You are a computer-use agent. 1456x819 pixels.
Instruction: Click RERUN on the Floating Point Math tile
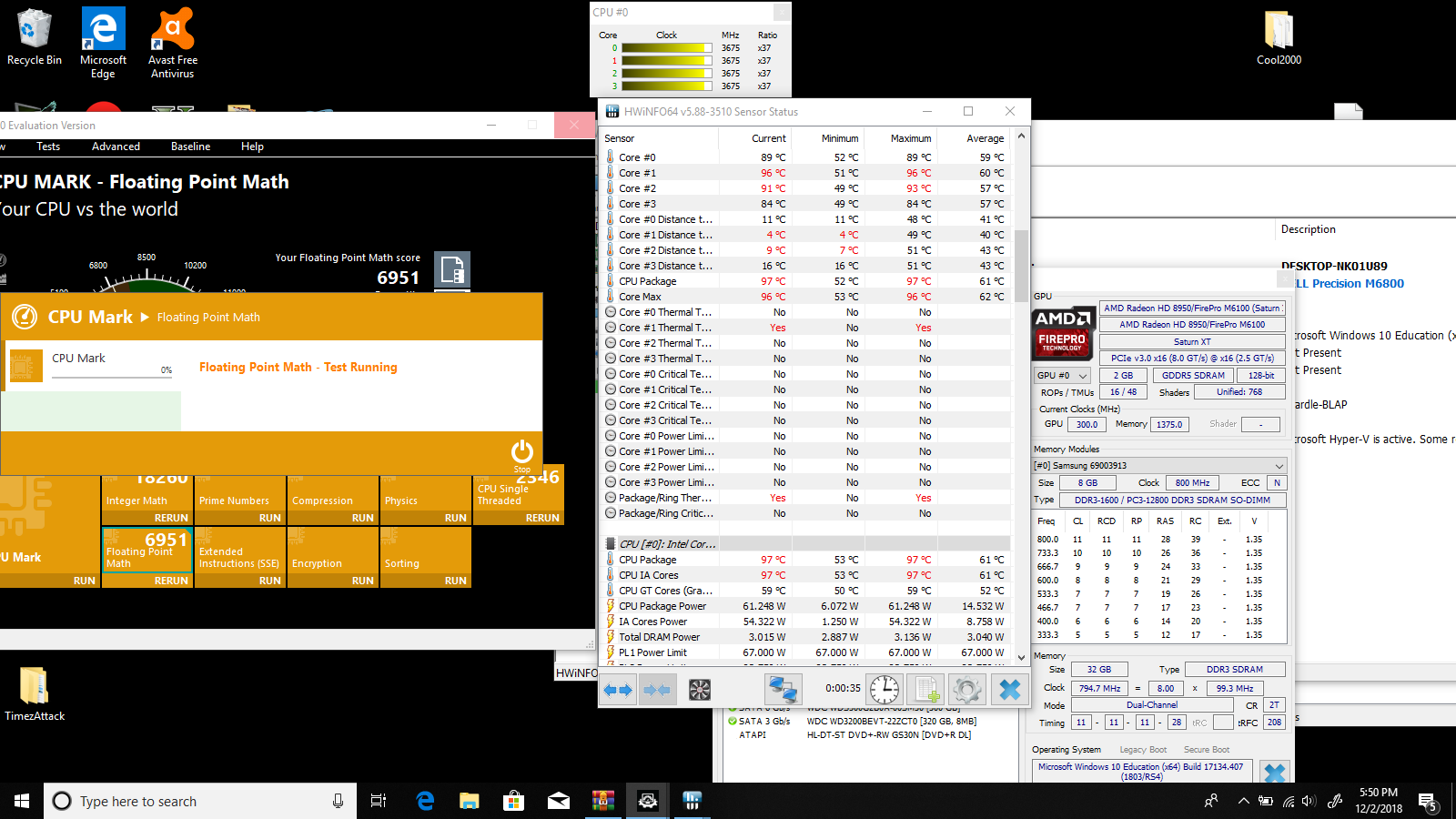tap(171, 581)
